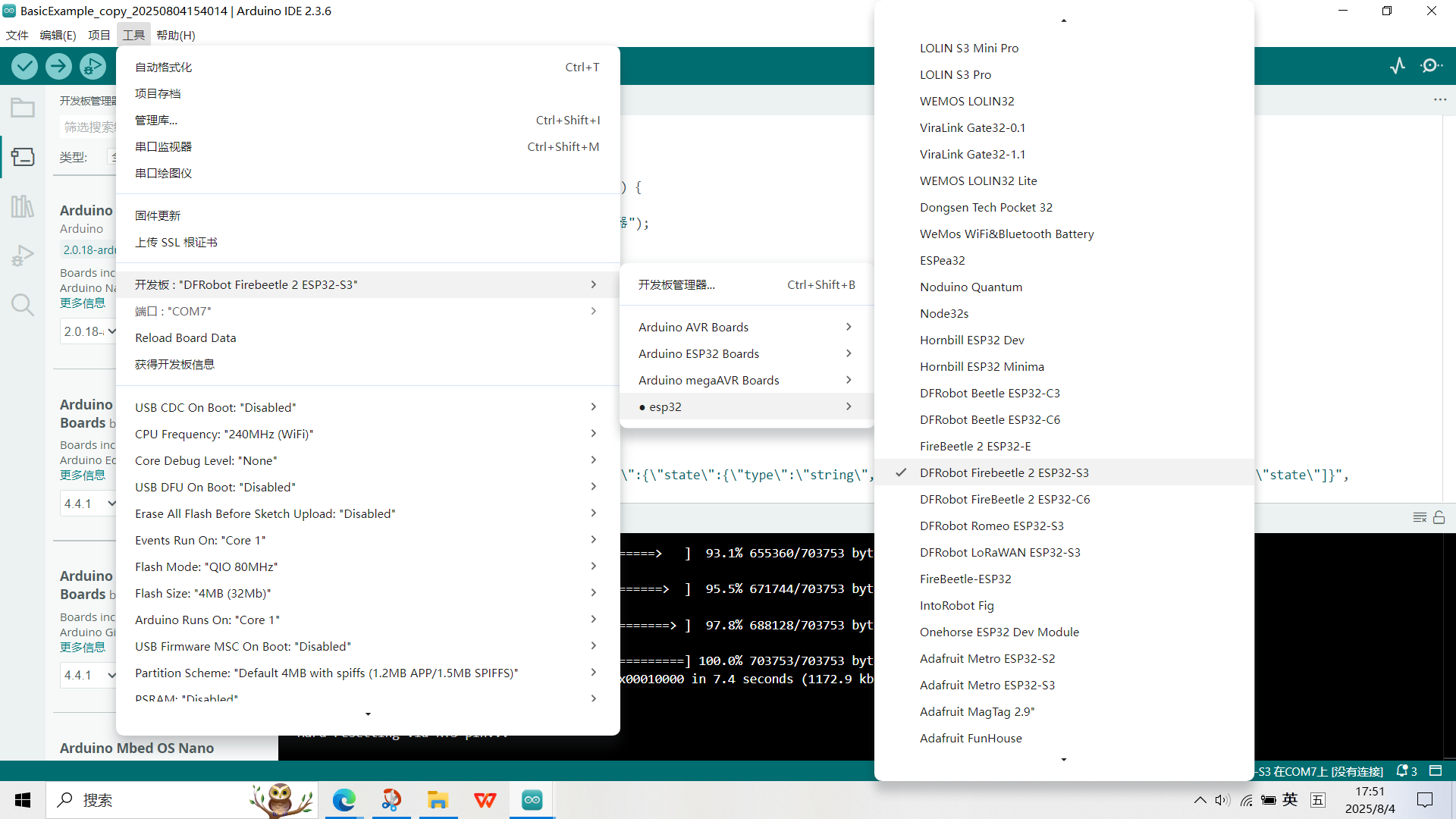Expand Arduino AVR Boards submenu
The width and height of the screenshot is (1456, 819).
pos(747,327)
